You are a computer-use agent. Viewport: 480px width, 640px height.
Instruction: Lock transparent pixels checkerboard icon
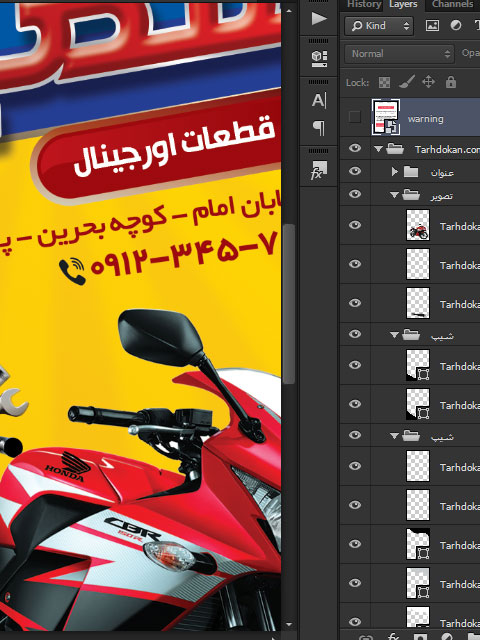point(384,82)
